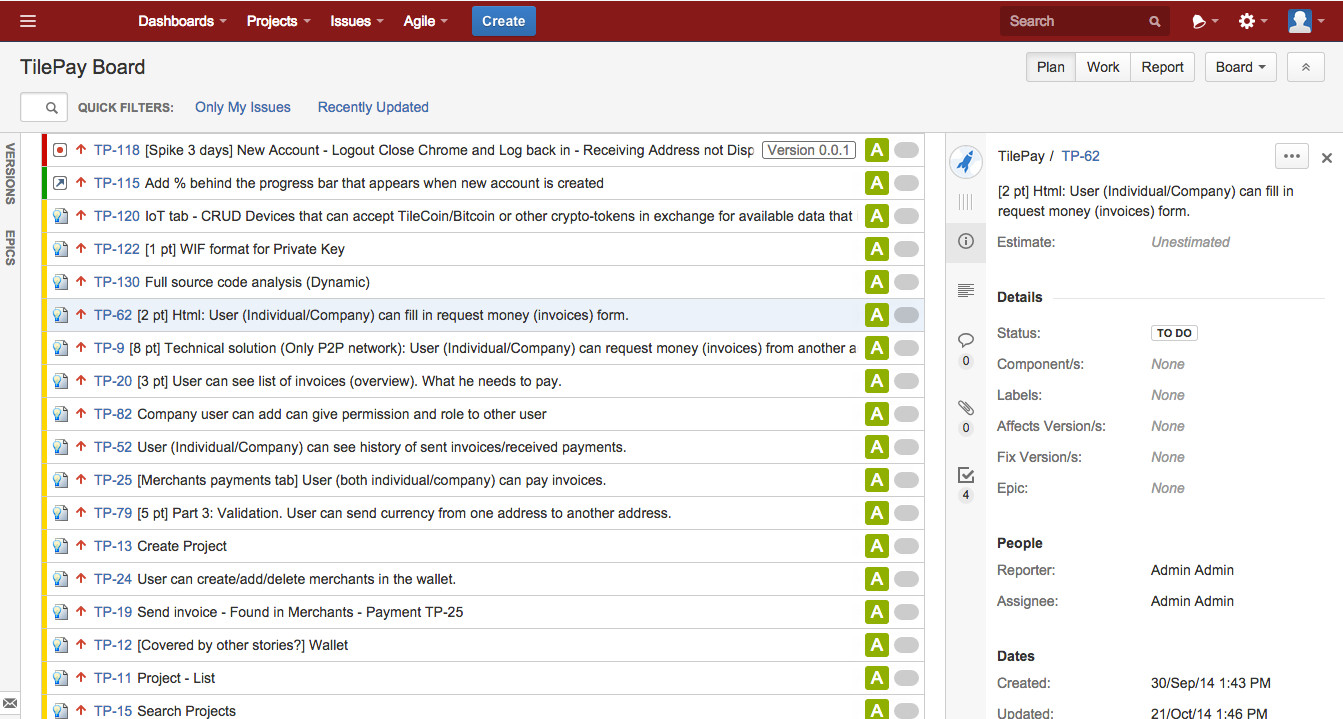
Task: Edit the Unestimated estimate value
Action: (x=1190, y=242)
